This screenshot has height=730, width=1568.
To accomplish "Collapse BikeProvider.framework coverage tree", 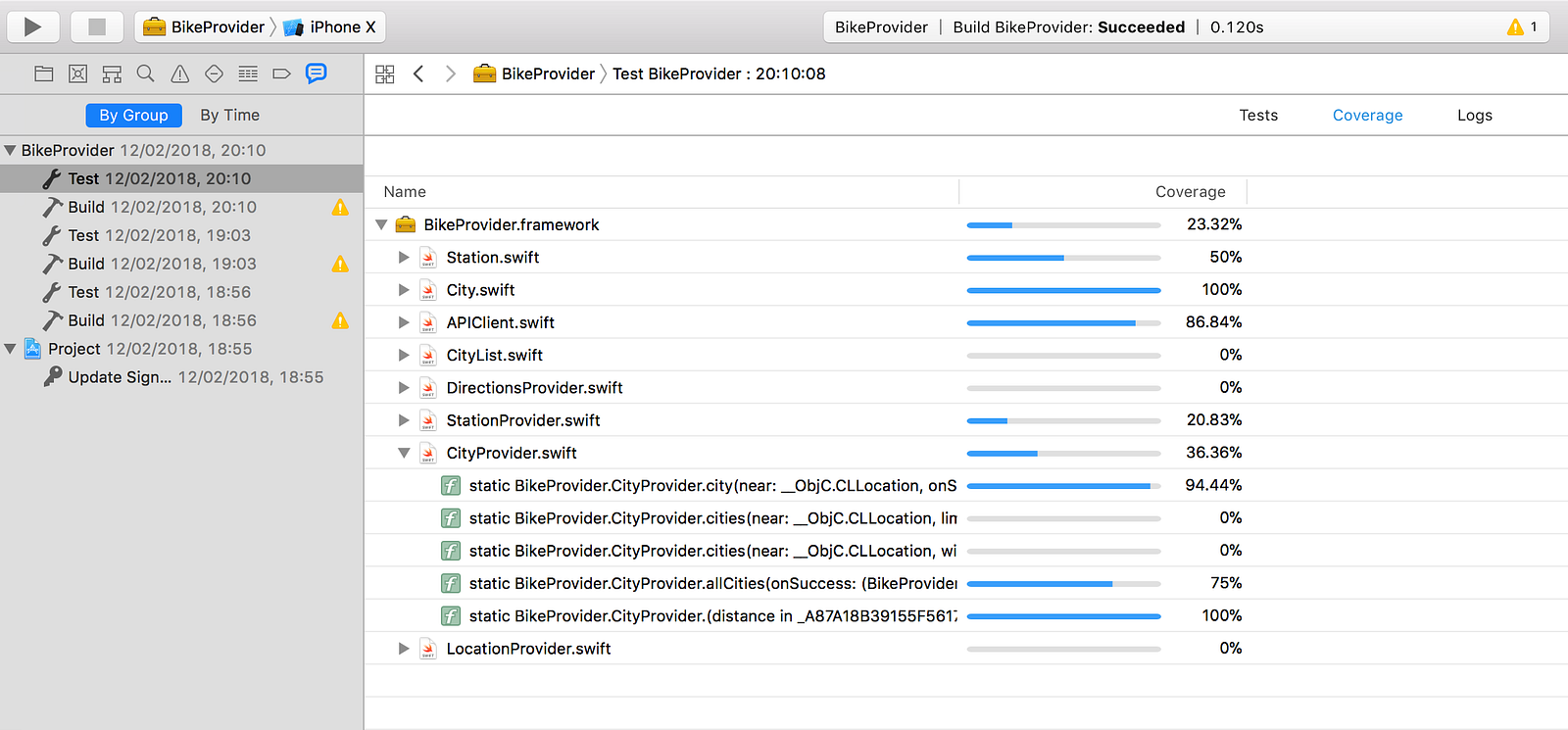I will (381, 224).
